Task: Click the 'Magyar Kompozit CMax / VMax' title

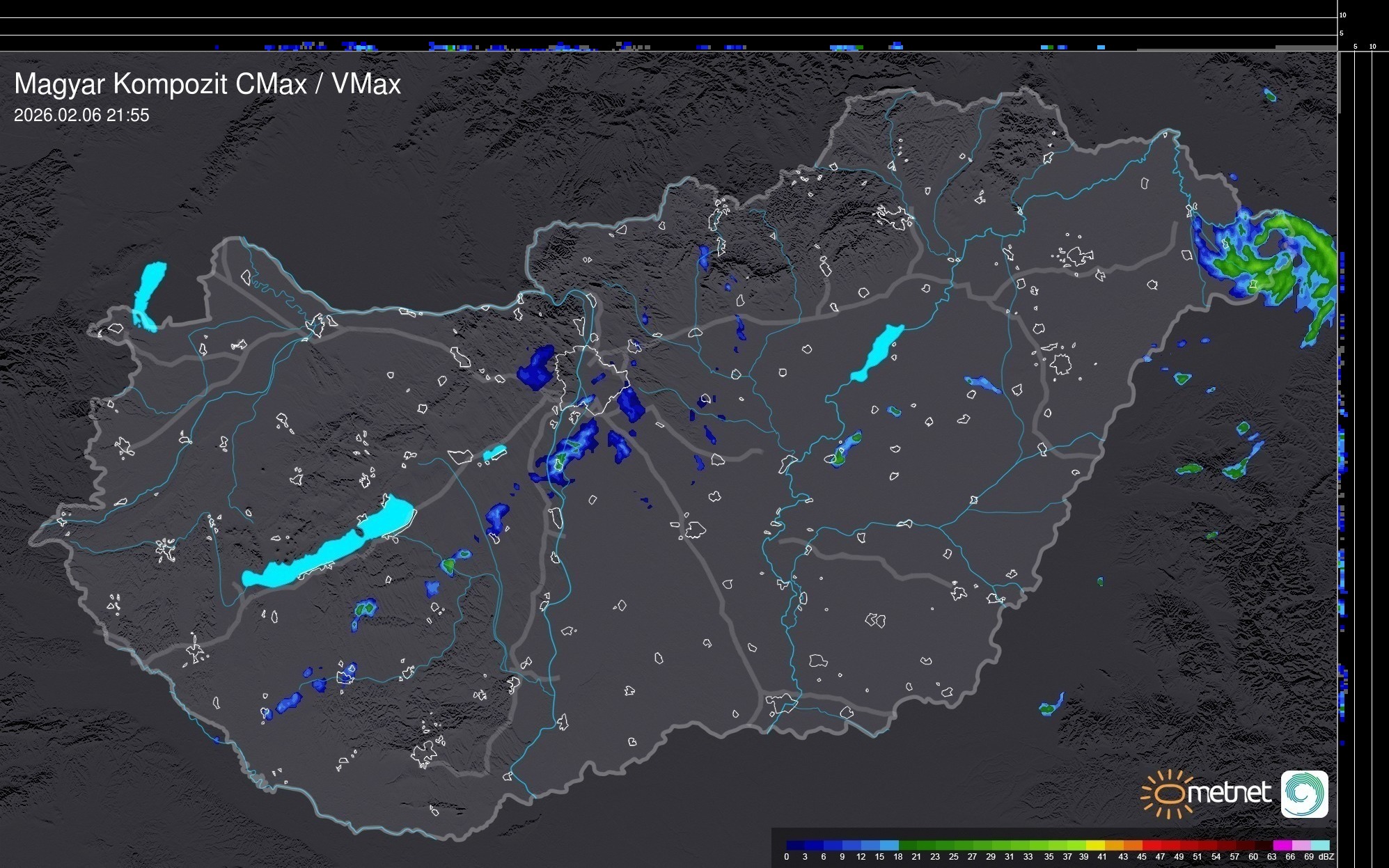Action: (x=207, y=84)
